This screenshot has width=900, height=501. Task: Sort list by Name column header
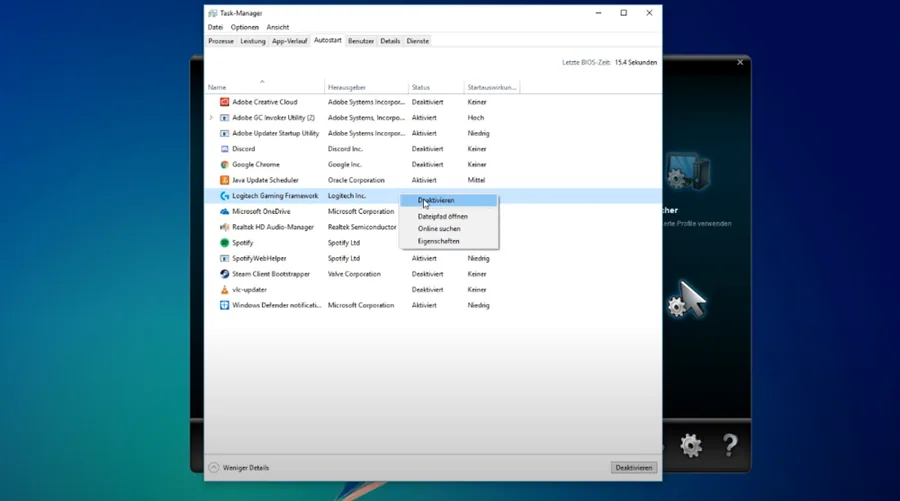[217, 87]
